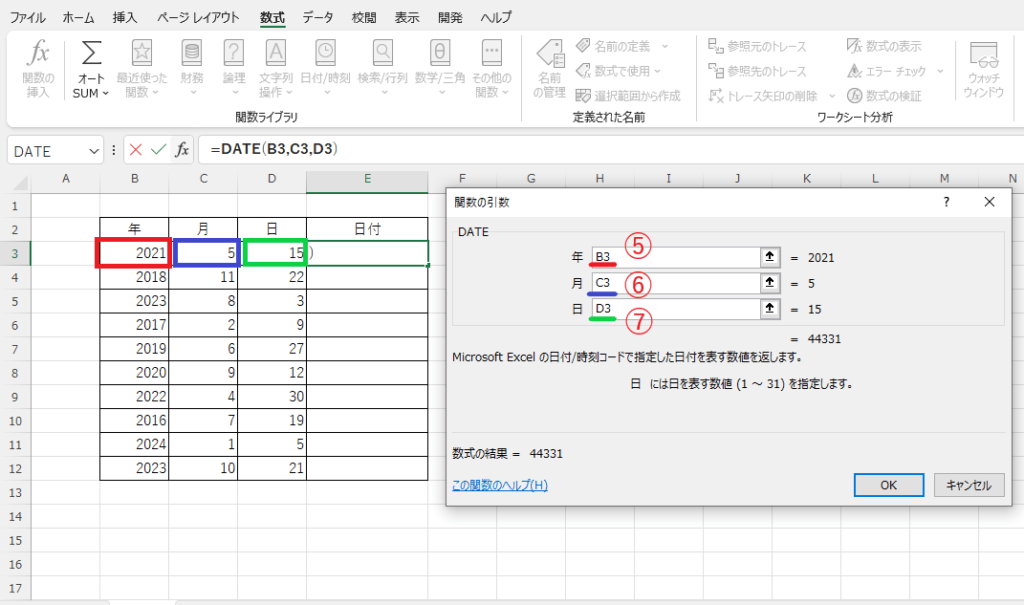Select row header 7
Image resolution: width=1024 pixels, height=605 pixels.
tap(15, 349)
